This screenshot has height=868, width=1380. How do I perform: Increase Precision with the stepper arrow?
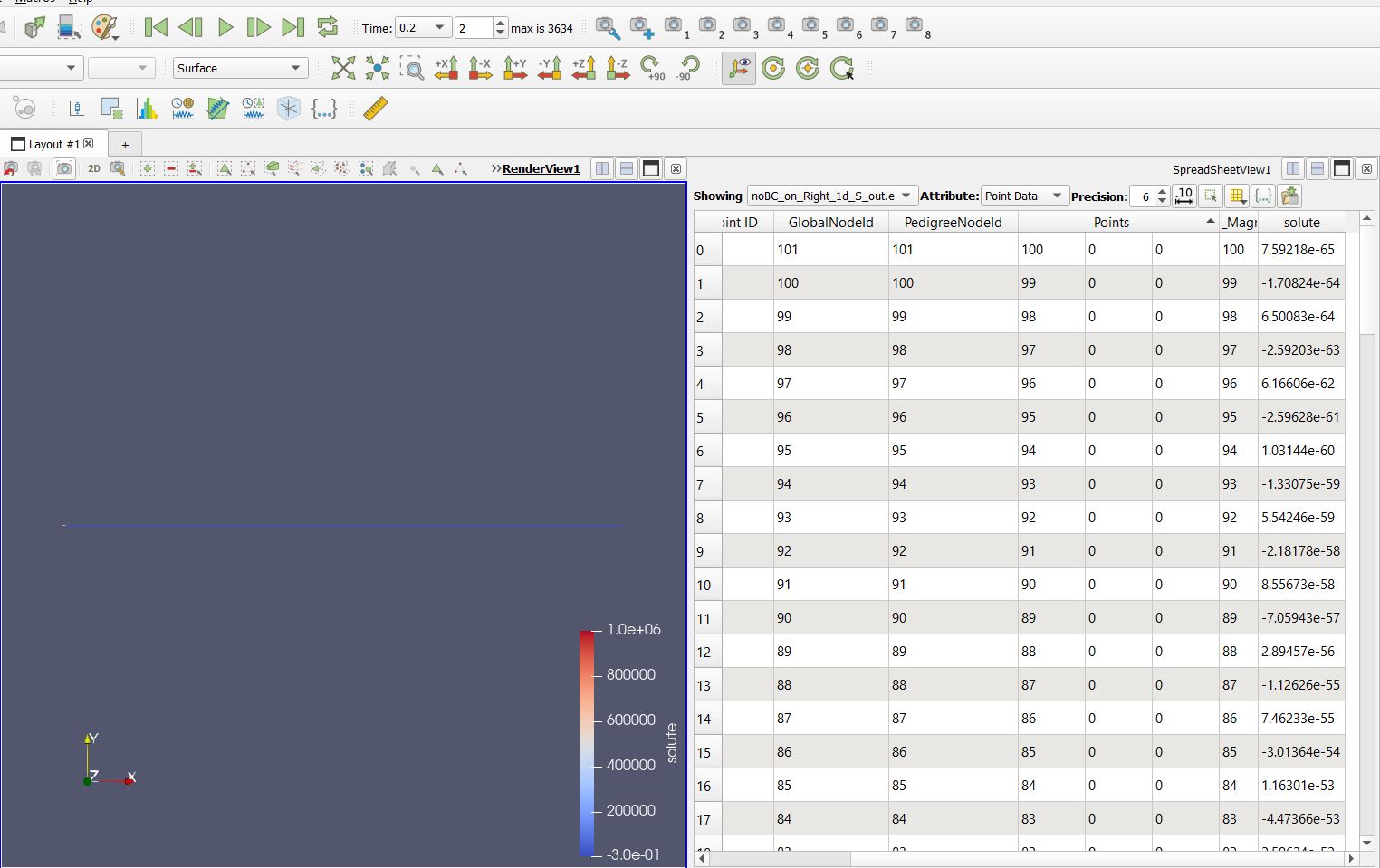(x=1163, y=191)
